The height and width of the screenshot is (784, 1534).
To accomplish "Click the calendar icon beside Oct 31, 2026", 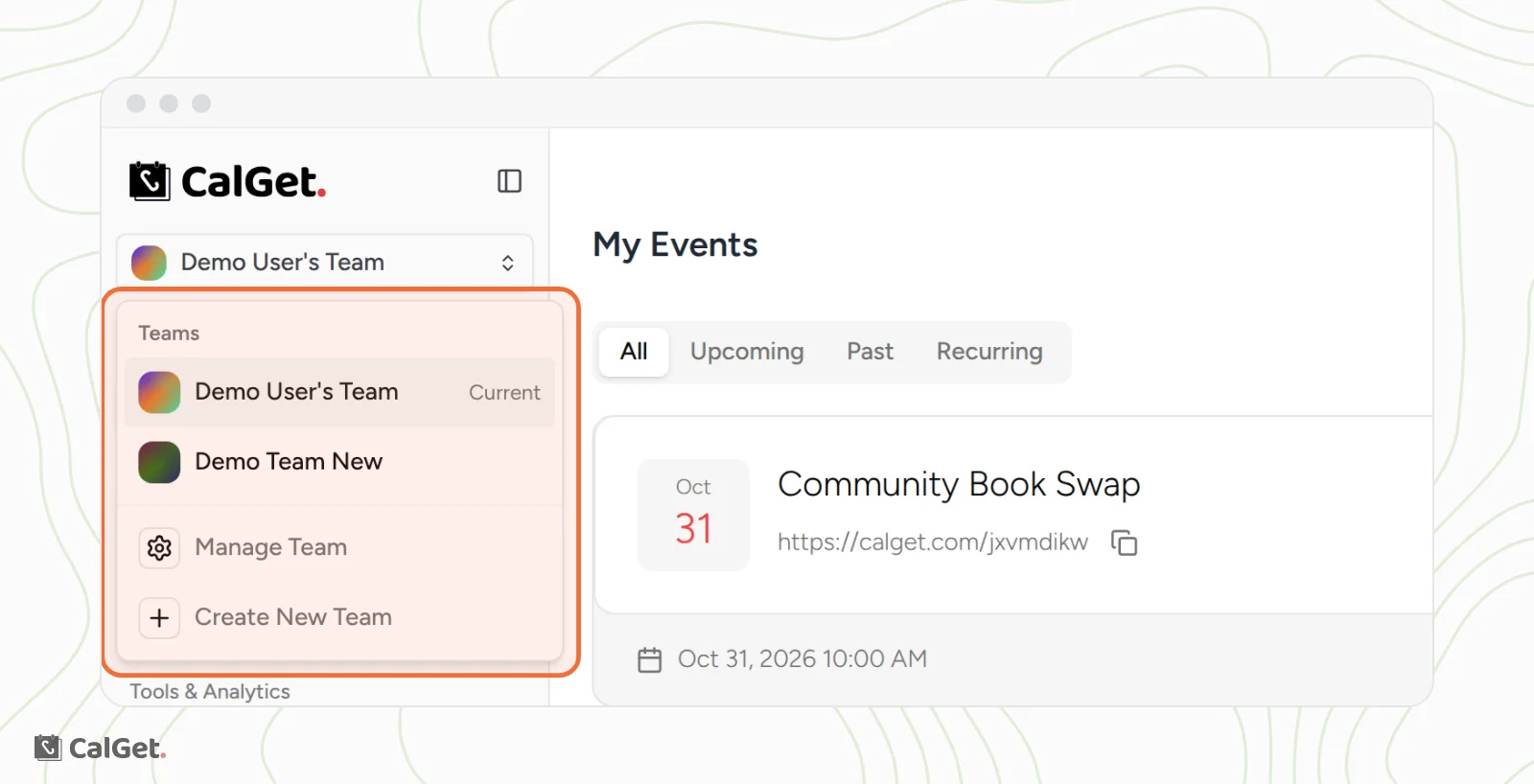I will tap(650, 659).
